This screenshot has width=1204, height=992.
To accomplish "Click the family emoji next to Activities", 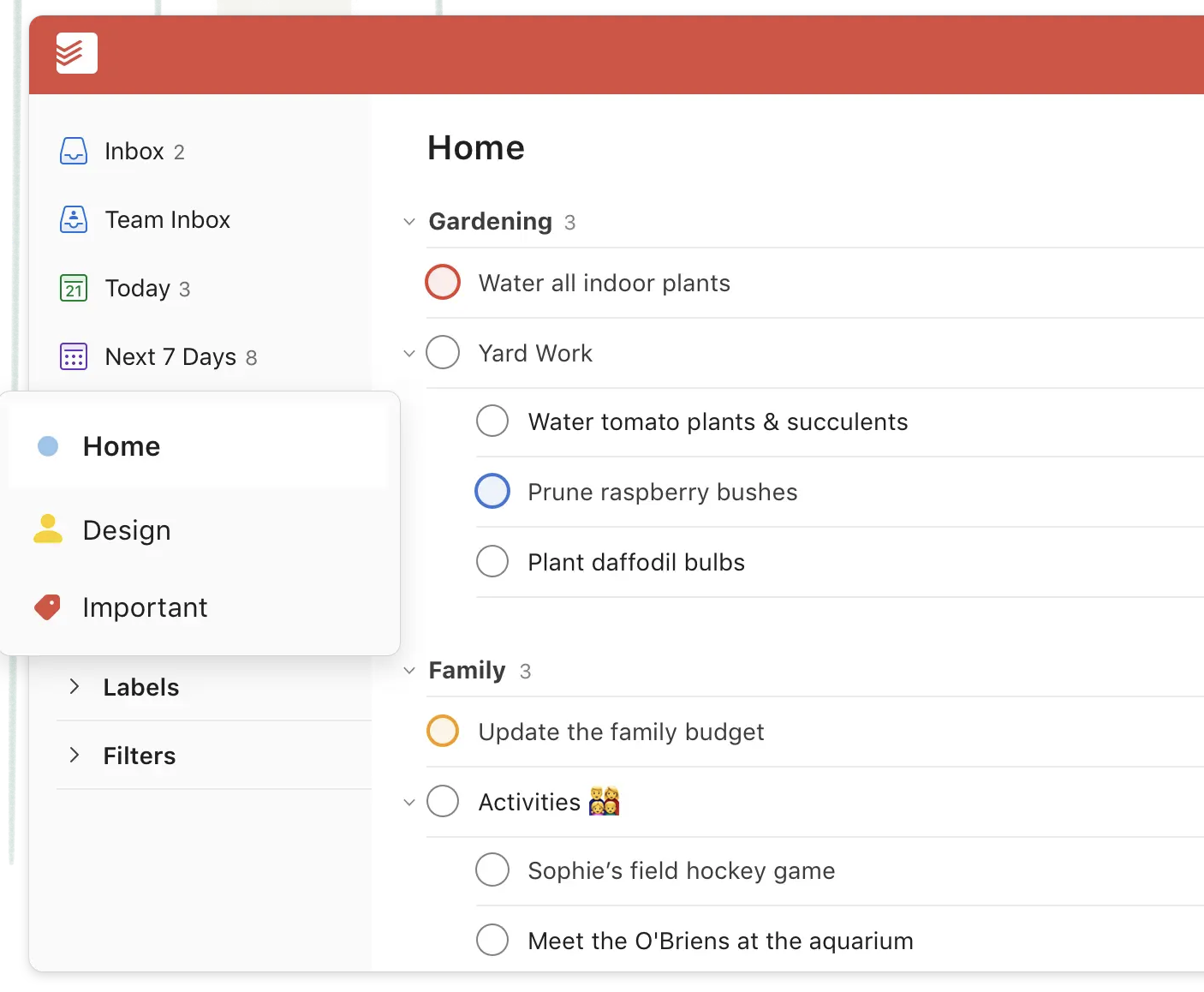I will [604, 802].
